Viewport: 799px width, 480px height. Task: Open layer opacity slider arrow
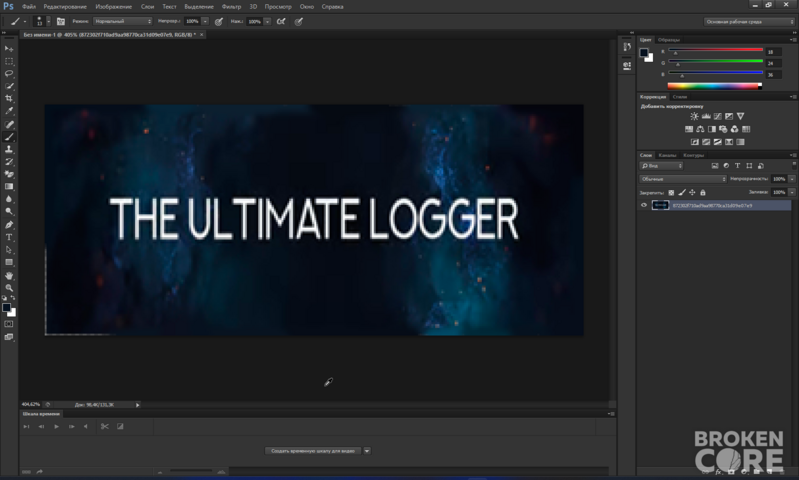[792, 179]
